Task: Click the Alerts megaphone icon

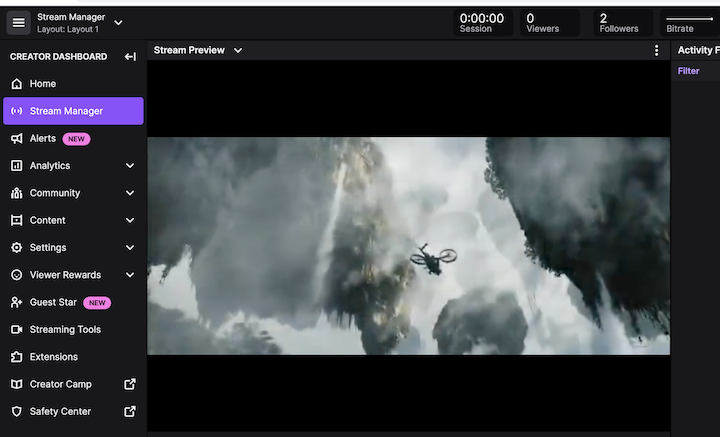Action: click(x=17, y=139)
